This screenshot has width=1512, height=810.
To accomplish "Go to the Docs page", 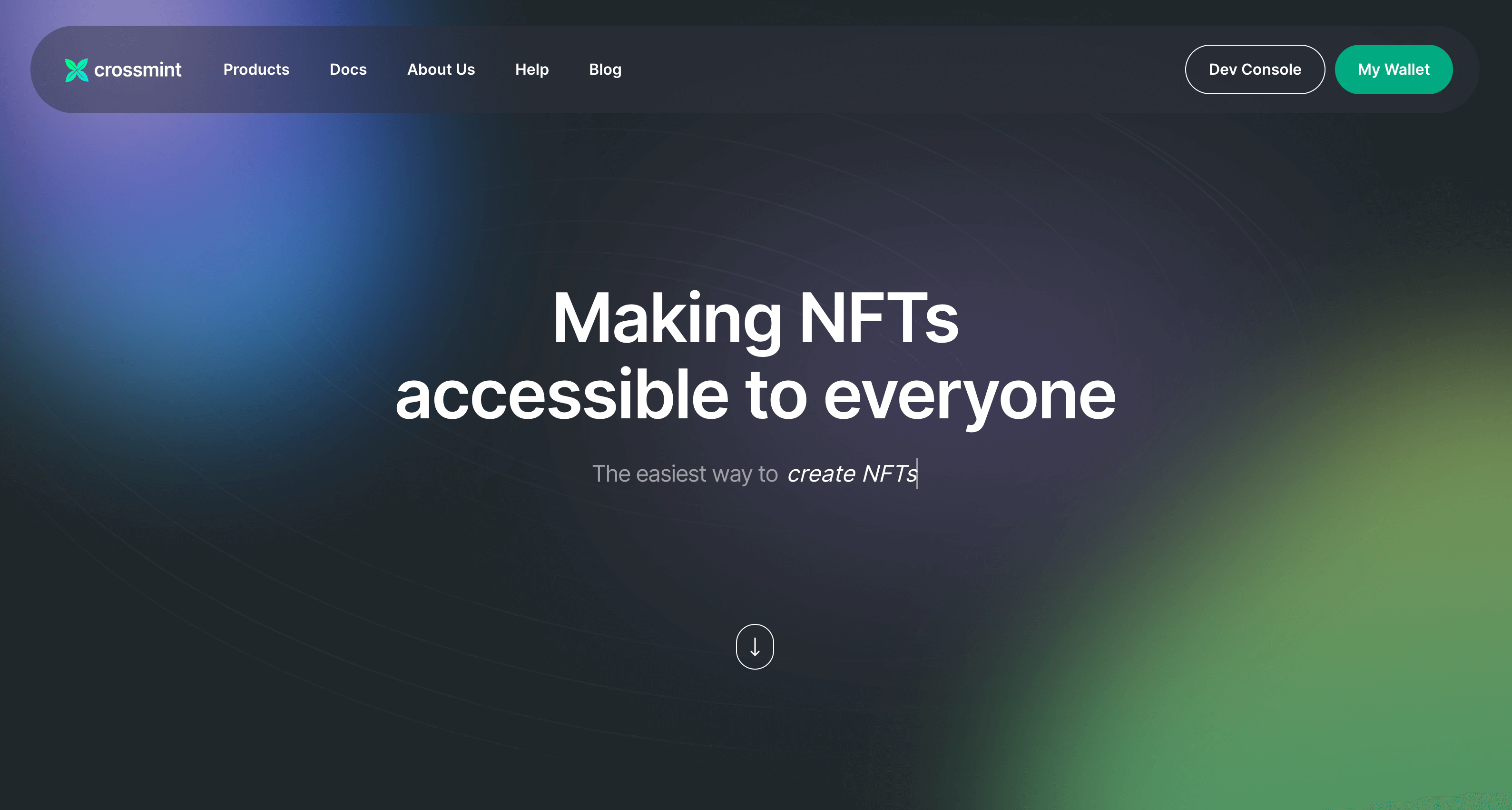I will click(348, 69).
